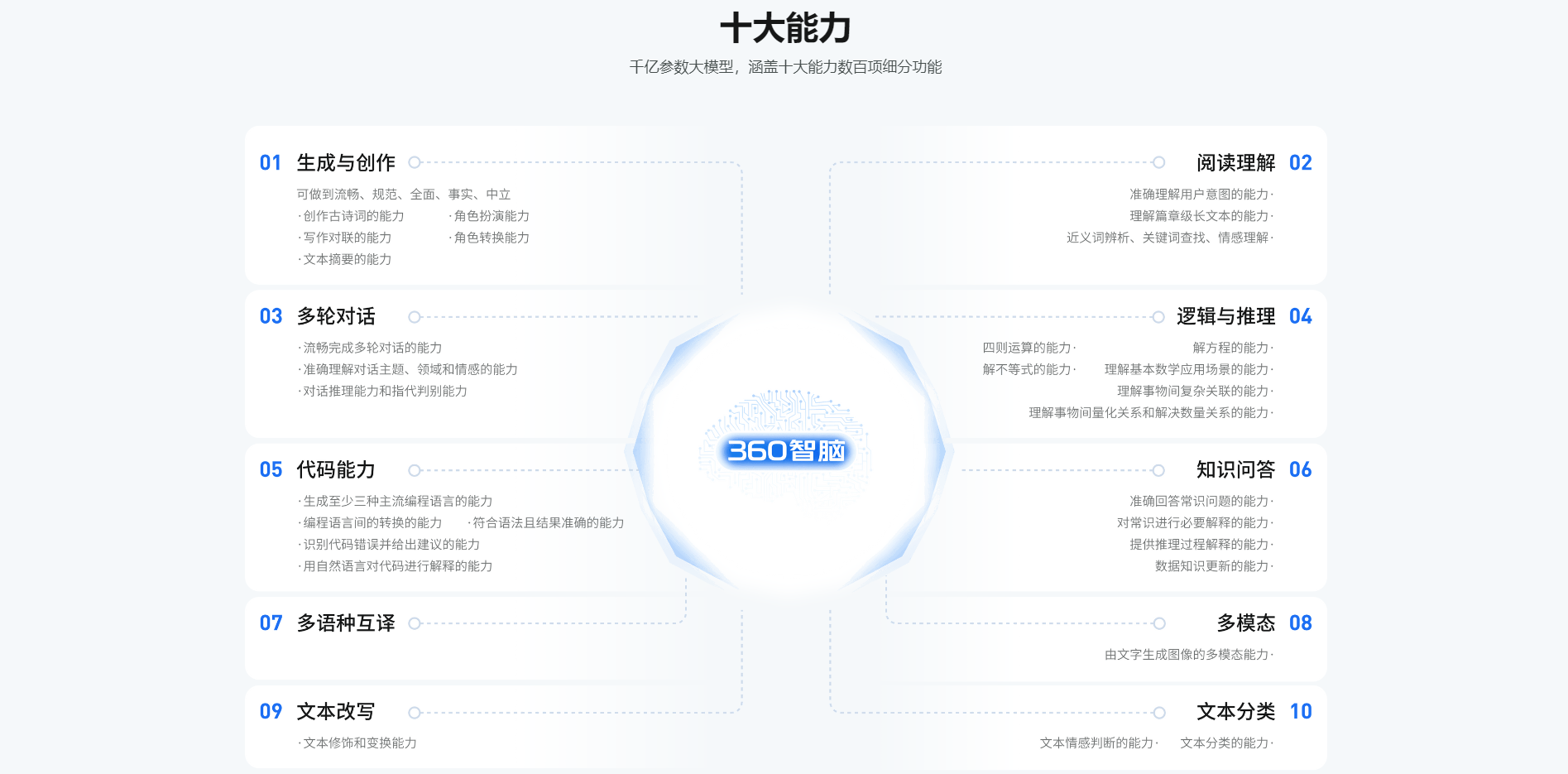This screenshot has width=1568, height=774.
Task: Click the number badge 02 beside 阅读理解
Action: tap(1301, 163)
